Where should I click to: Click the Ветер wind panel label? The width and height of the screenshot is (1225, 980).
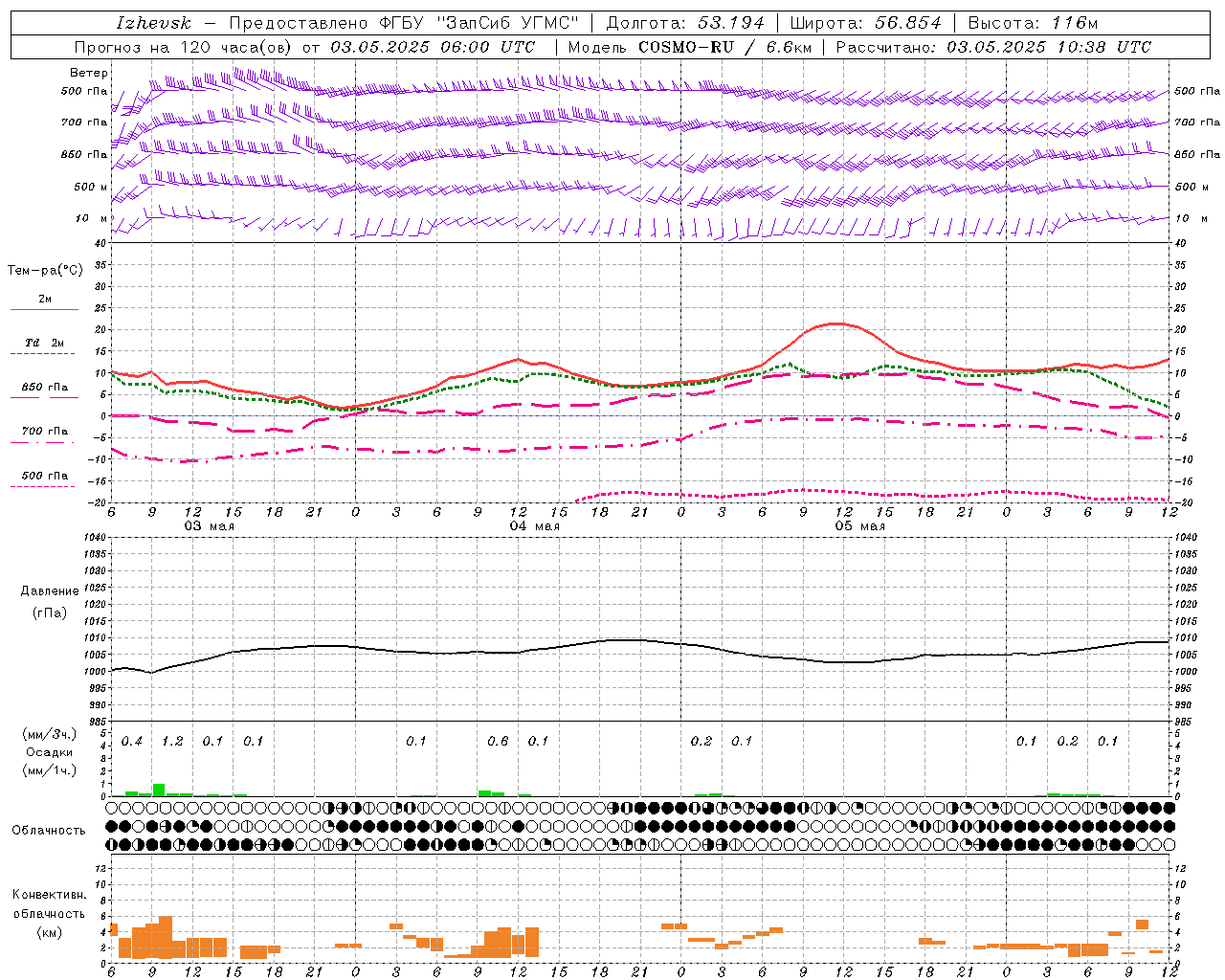tap(89, 73)
